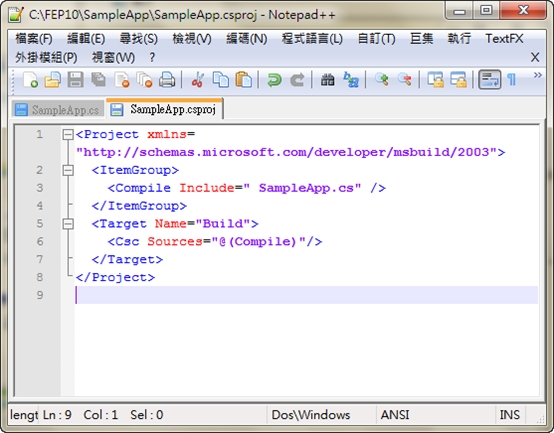Collapse the ItemGroup fold marker
Screen dimensions: 554x433
point(67,171)
